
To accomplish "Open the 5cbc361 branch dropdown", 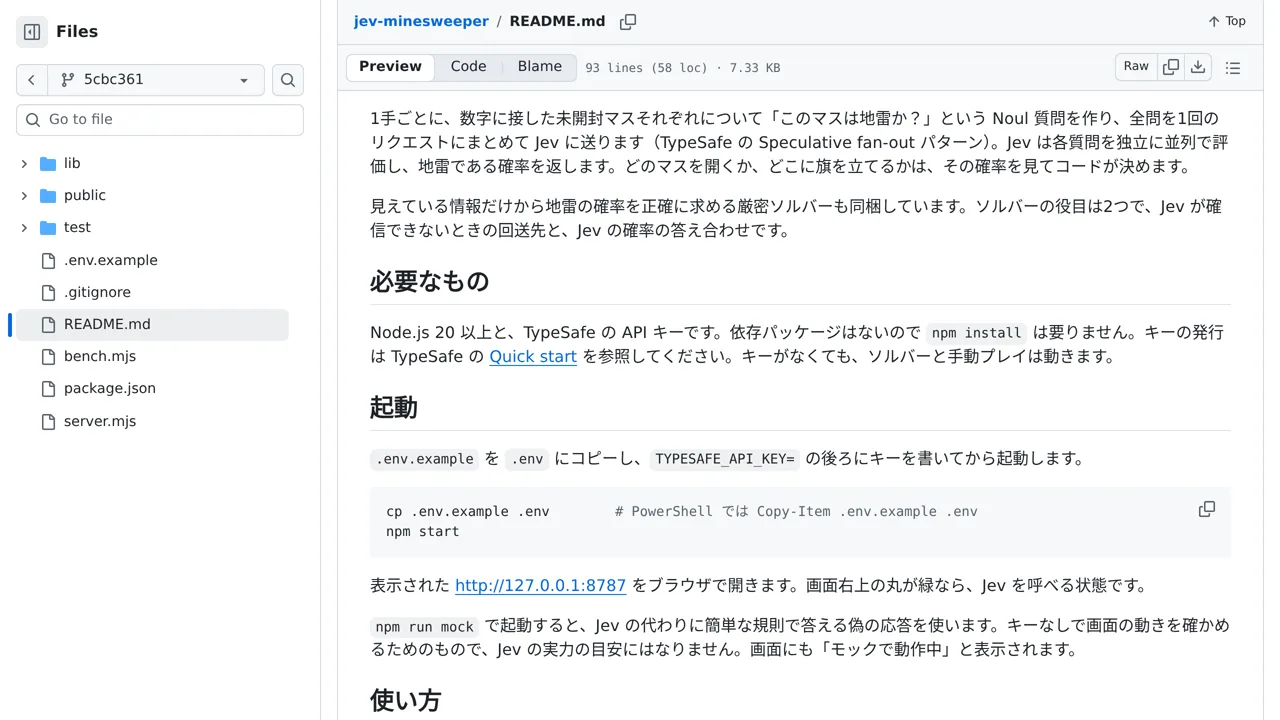I will pos(156,80).
